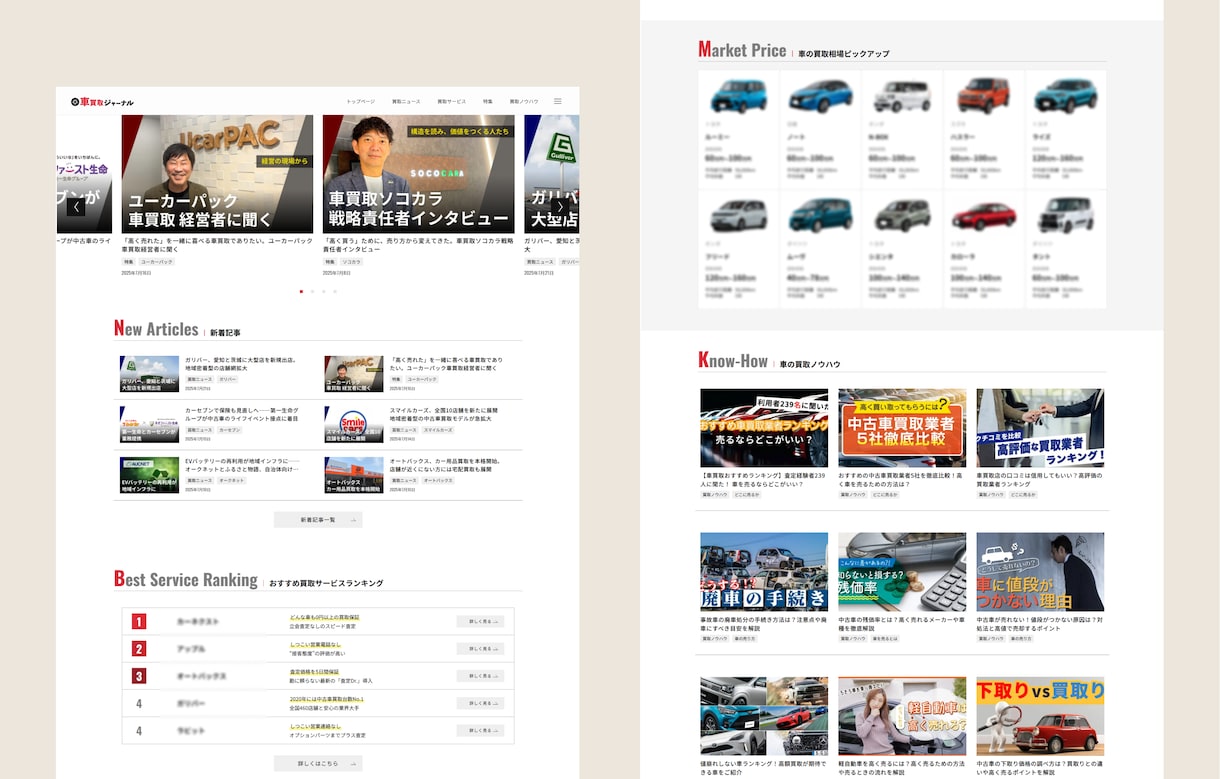The height and width of the screenshot is (779, 1220).
Task: Select the second carousel pagination dot
Action: (312, 291)
